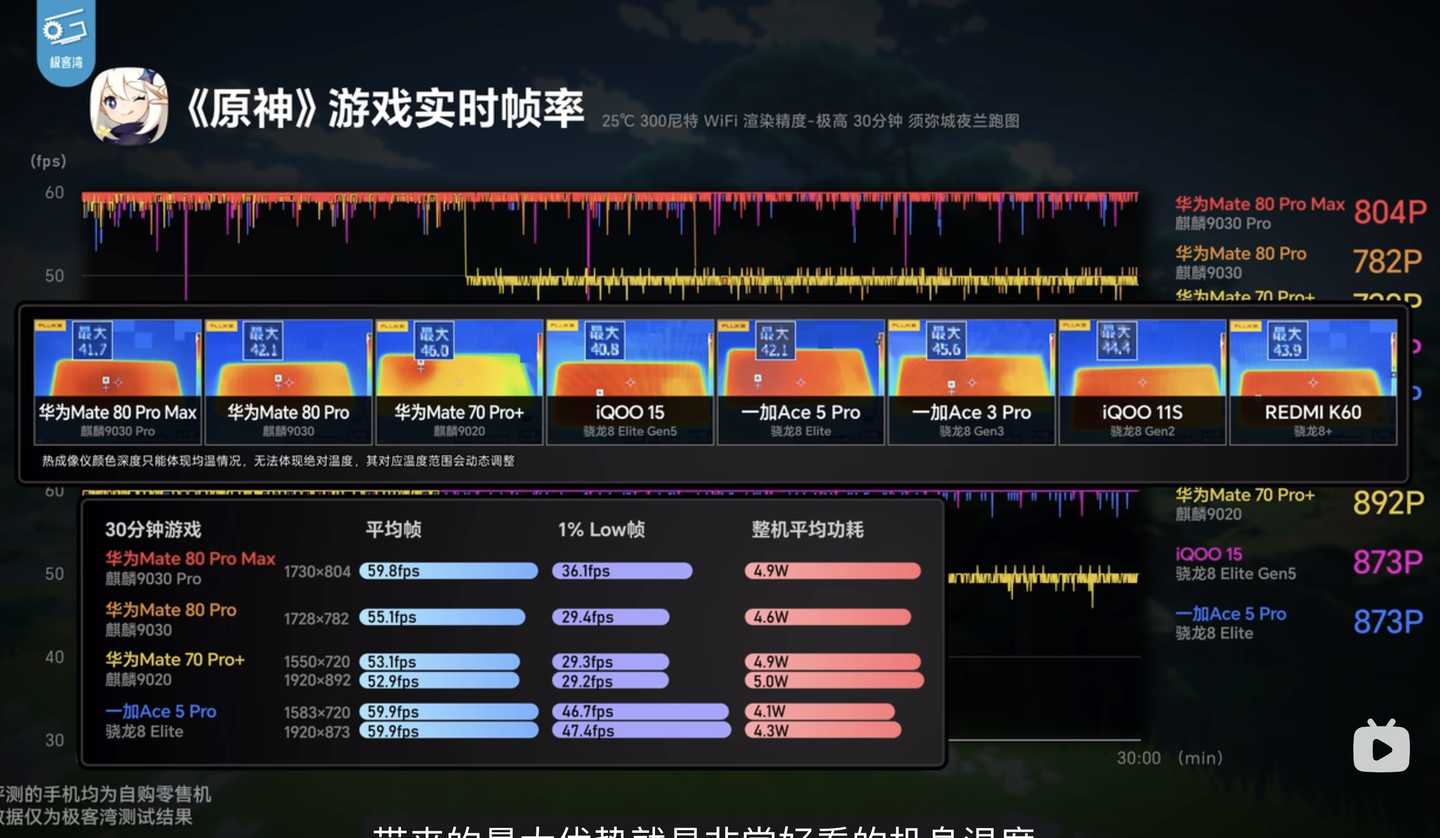Click the 最大 40.8 temperature label
The height and width of the screenshot is (838, 1440).
coord(604,342)
